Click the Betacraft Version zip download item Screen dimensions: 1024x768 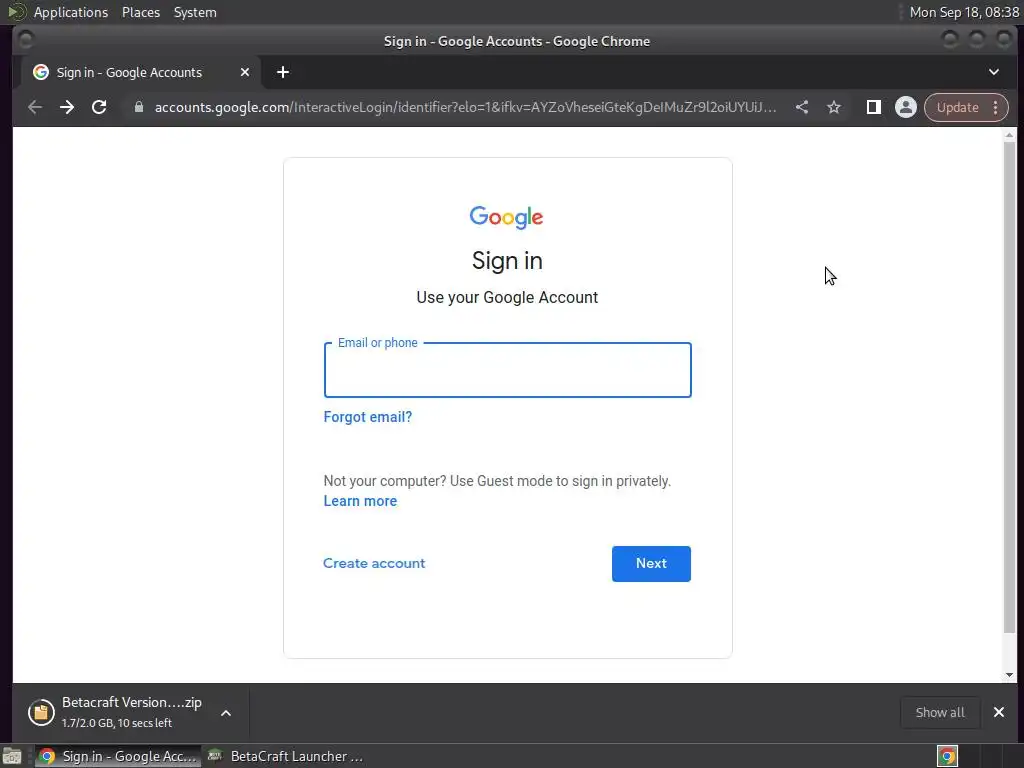131,712
